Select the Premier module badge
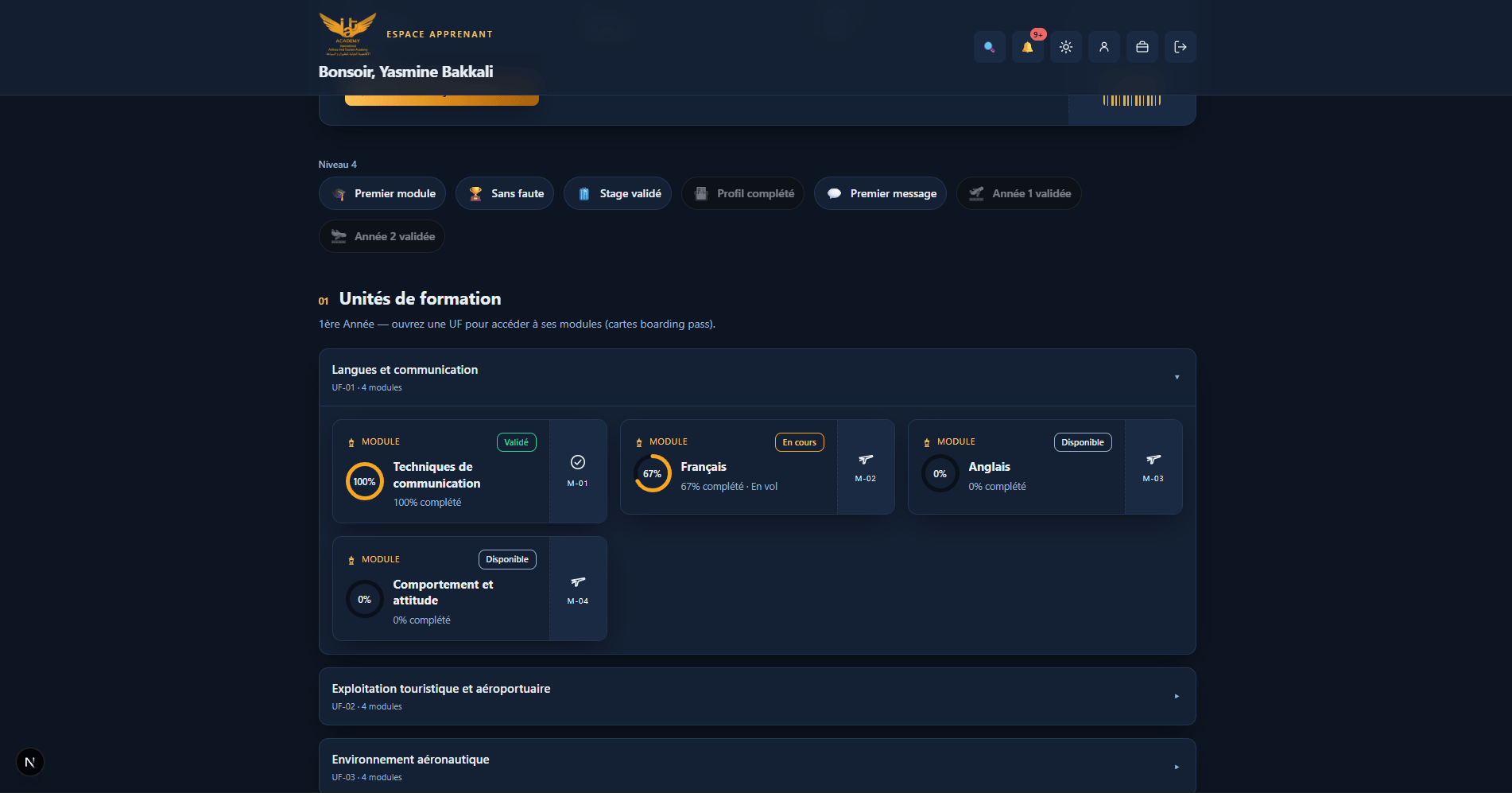The image size is (1512, 793). pyautogui.click(x=382, y=193)
